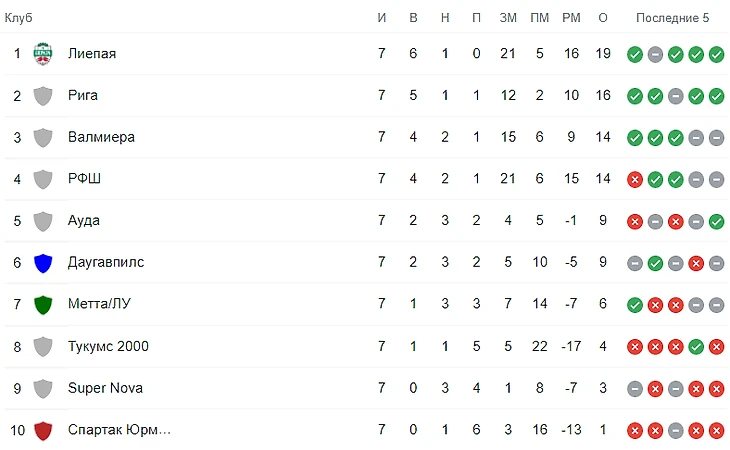Click the Лиепая club crest icon

(43, 54)
